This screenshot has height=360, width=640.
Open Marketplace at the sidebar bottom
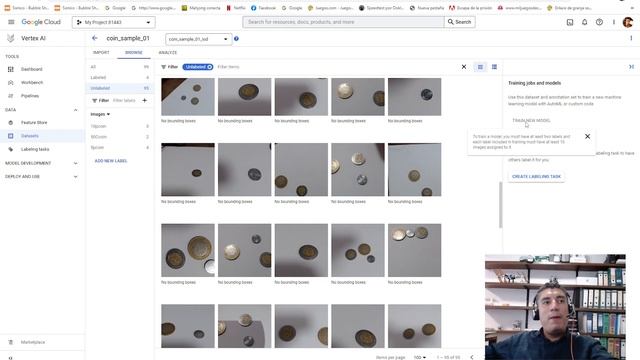click(33, 342)
